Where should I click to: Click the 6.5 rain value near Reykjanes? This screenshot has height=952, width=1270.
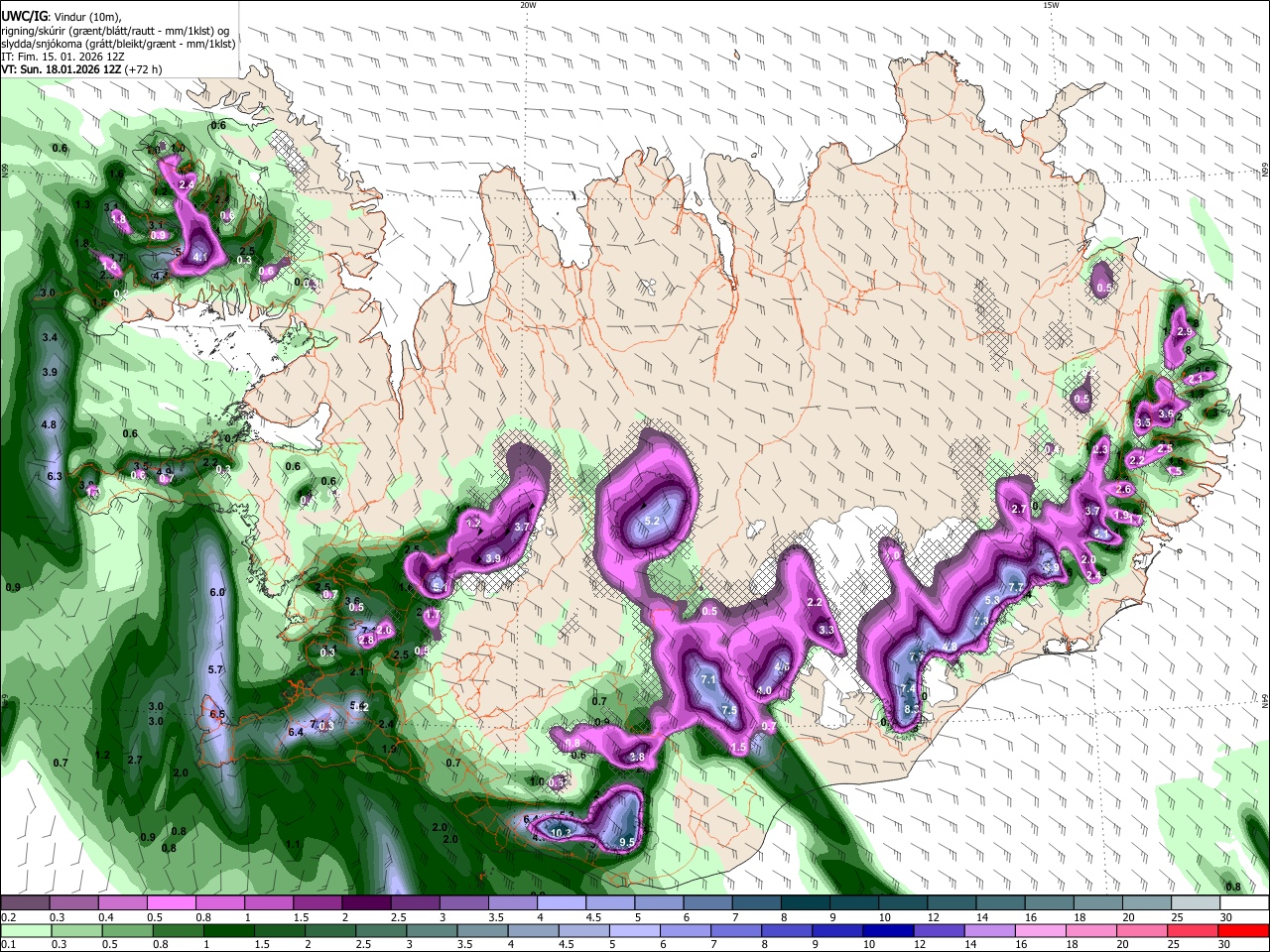[218, 714]
